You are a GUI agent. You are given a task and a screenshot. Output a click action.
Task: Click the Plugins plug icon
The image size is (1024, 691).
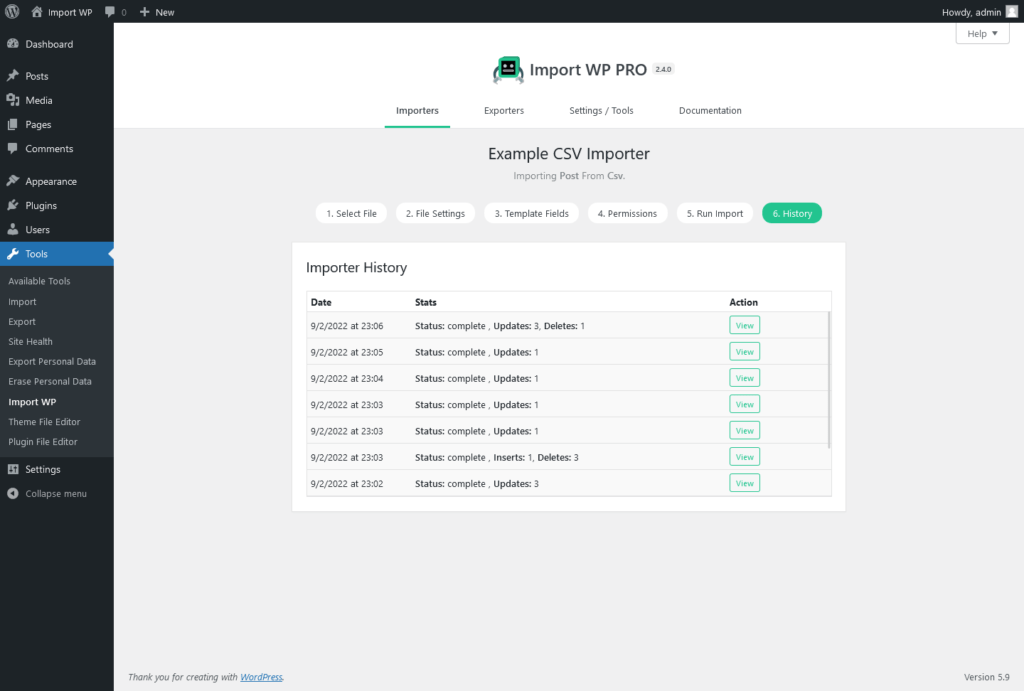coord(12,205)
